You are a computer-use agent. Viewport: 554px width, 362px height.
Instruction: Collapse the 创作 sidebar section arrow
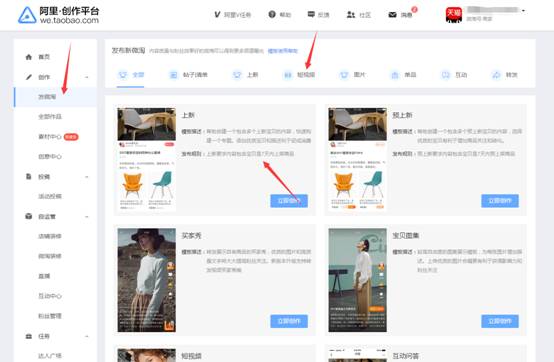click(87, 77)
